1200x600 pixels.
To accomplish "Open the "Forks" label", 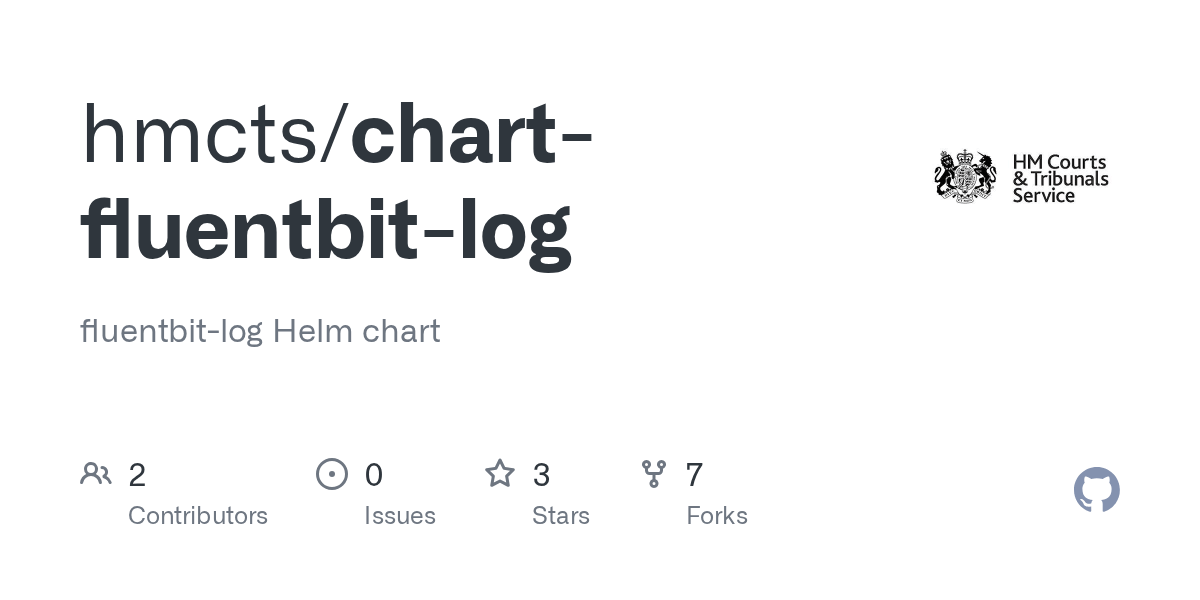I will (717, 516).
